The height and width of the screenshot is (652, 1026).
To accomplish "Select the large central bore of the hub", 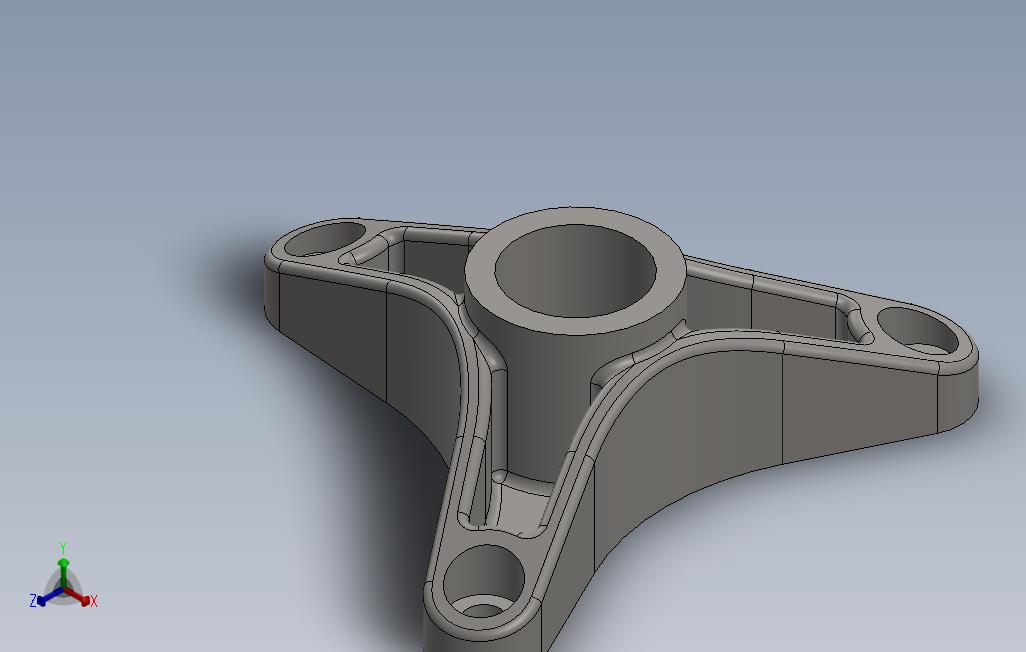I will click(x=575, y=270).
